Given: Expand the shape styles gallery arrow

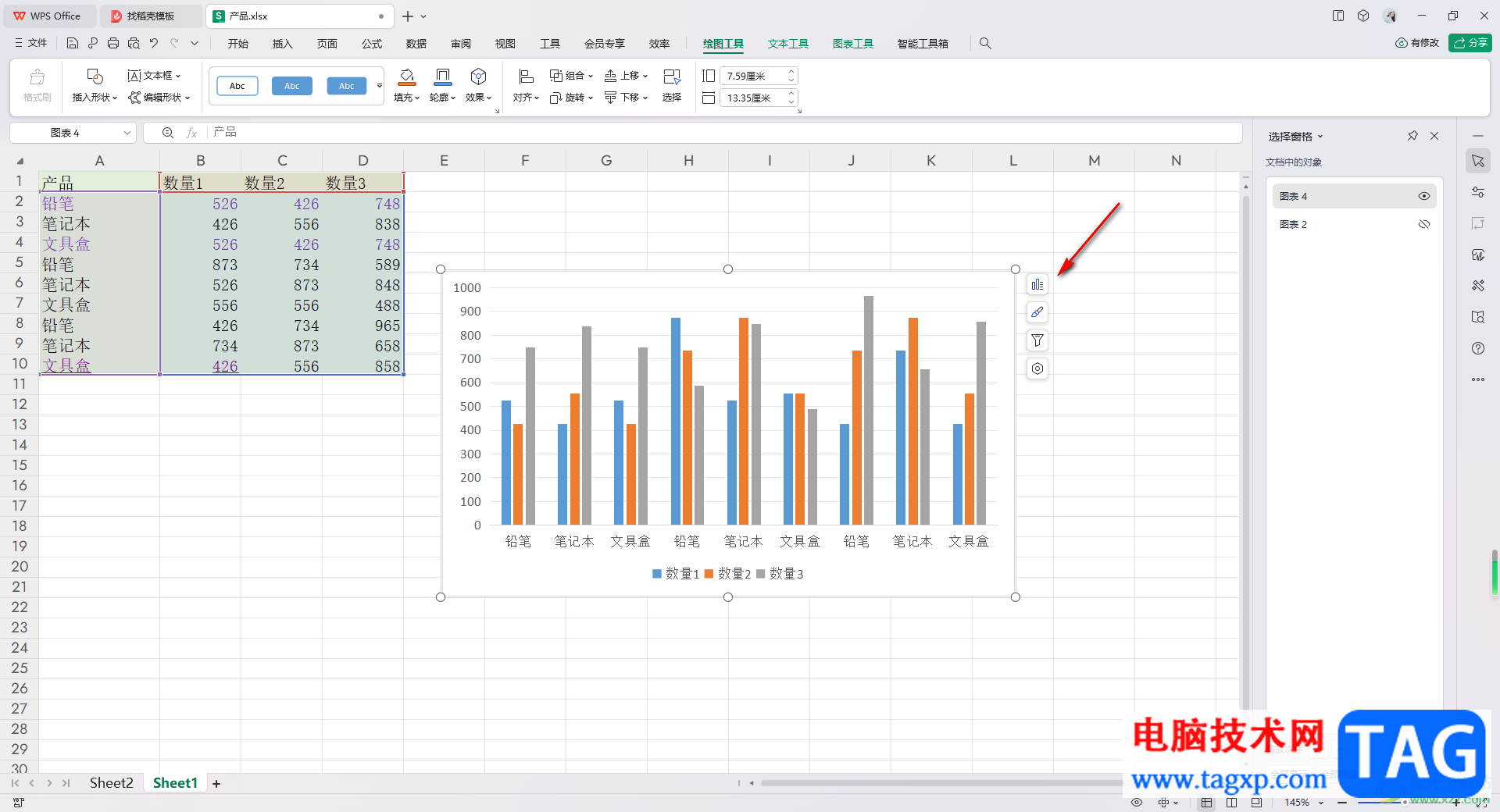Looking at the screenshot, I should pos(380,86).
